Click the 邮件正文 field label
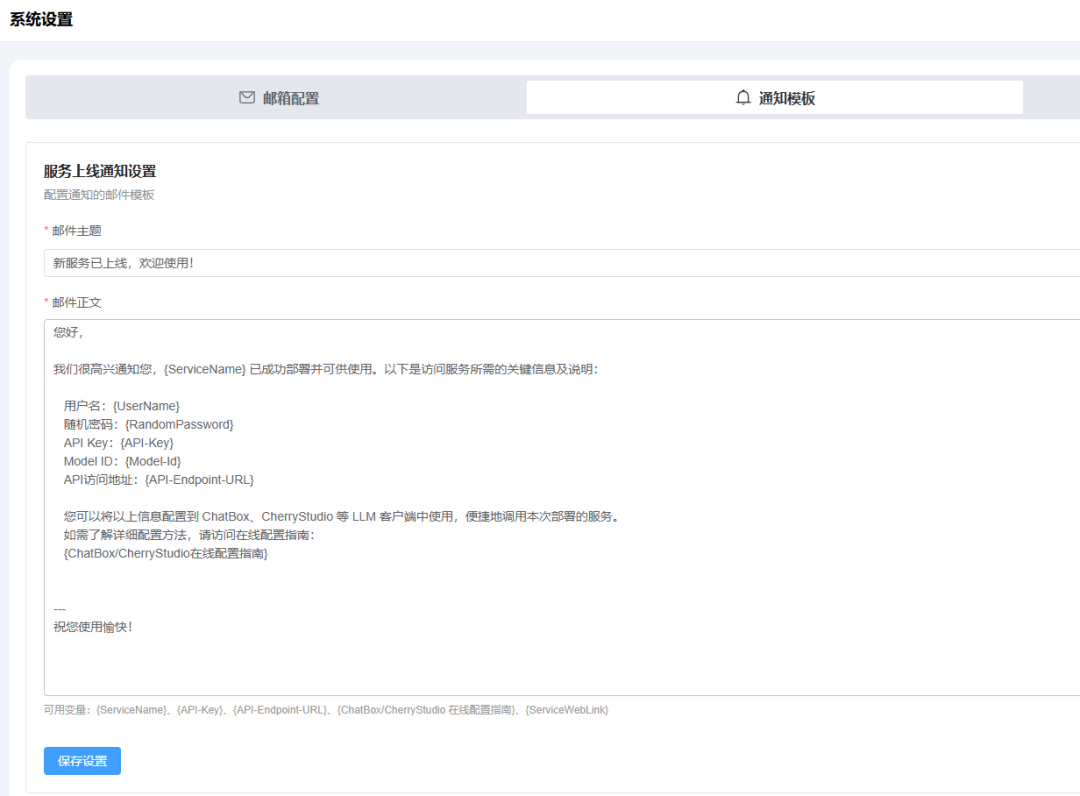Screen dimensions: 1080x796 pyautogui.click(x=76, y=303)
